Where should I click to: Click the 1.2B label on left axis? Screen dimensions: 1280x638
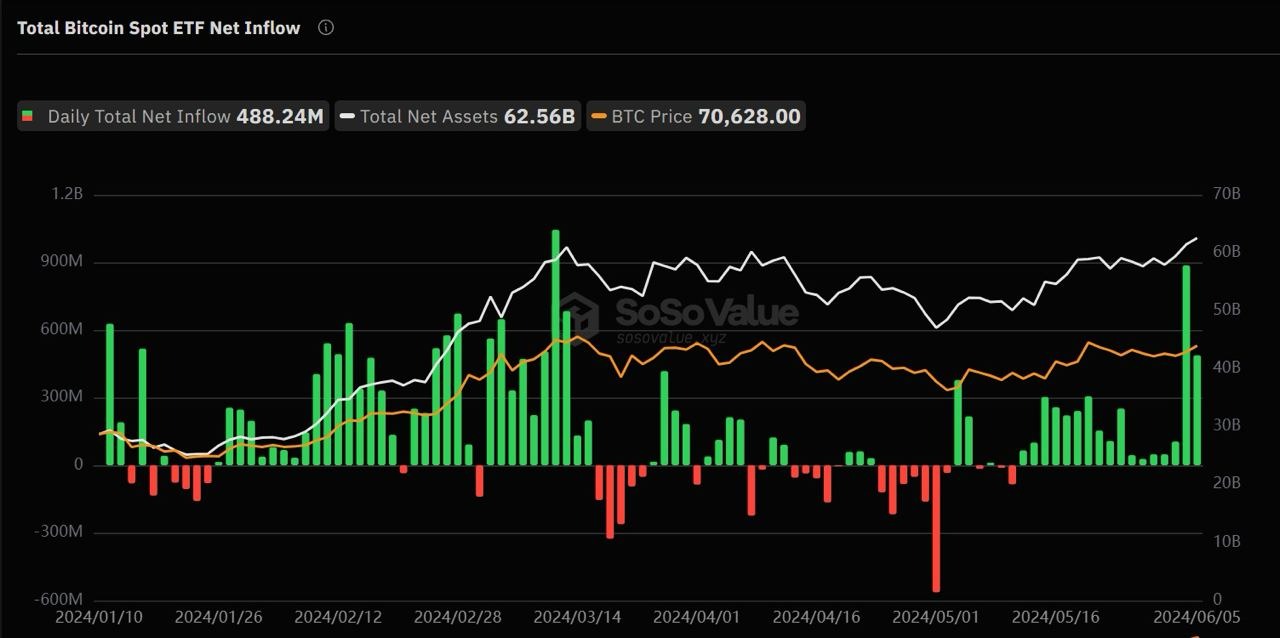tap(67, 193)
